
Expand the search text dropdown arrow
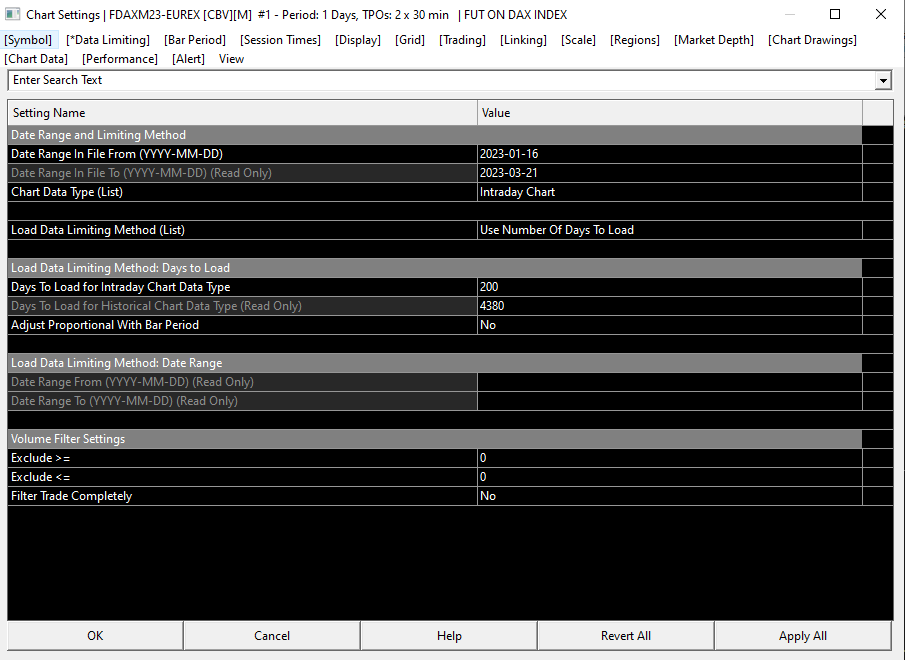coord(883,81)
